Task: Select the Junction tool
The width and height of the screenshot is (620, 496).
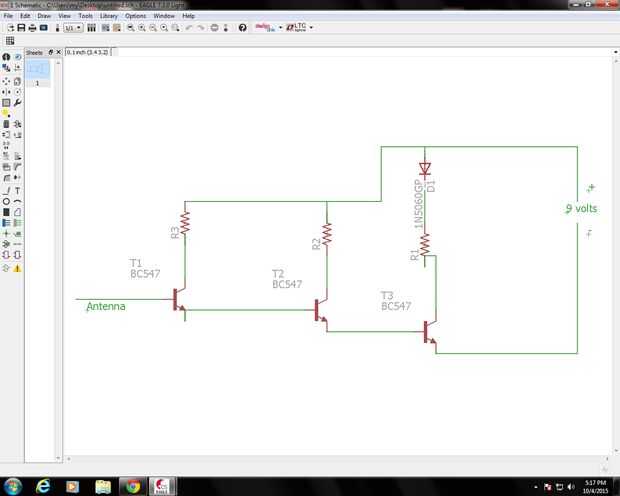Action: [6, 234]
